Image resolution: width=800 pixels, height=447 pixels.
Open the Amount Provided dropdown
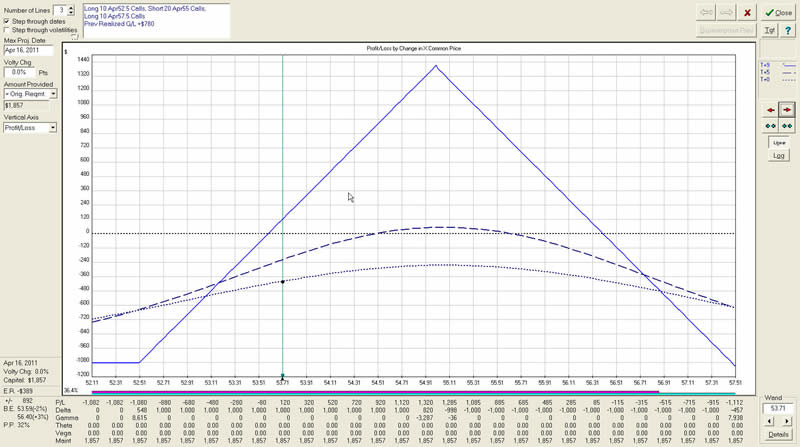(53, 93)
